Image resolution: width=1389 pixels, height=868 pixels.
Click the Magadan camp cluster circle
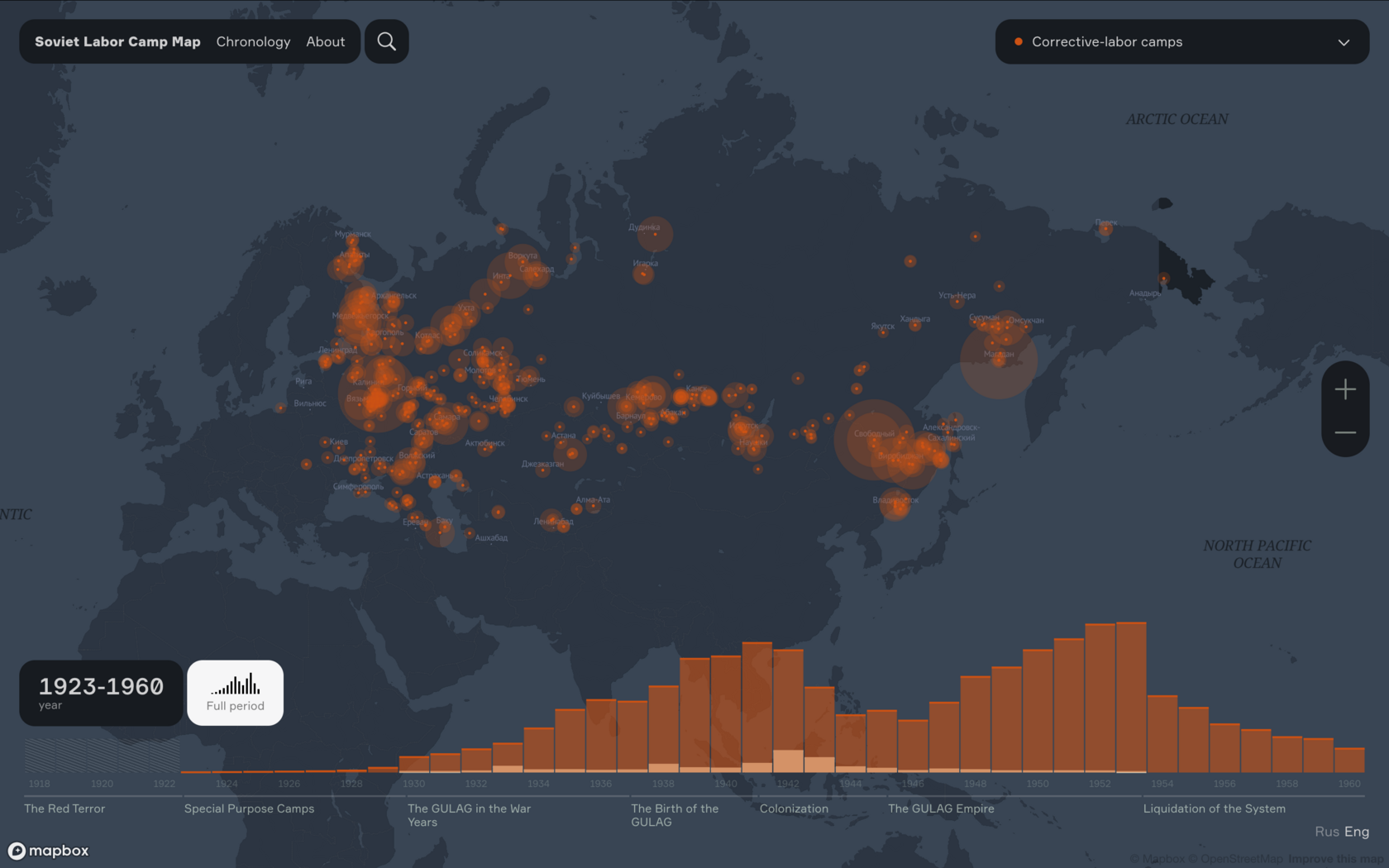(x=999, y=360)
